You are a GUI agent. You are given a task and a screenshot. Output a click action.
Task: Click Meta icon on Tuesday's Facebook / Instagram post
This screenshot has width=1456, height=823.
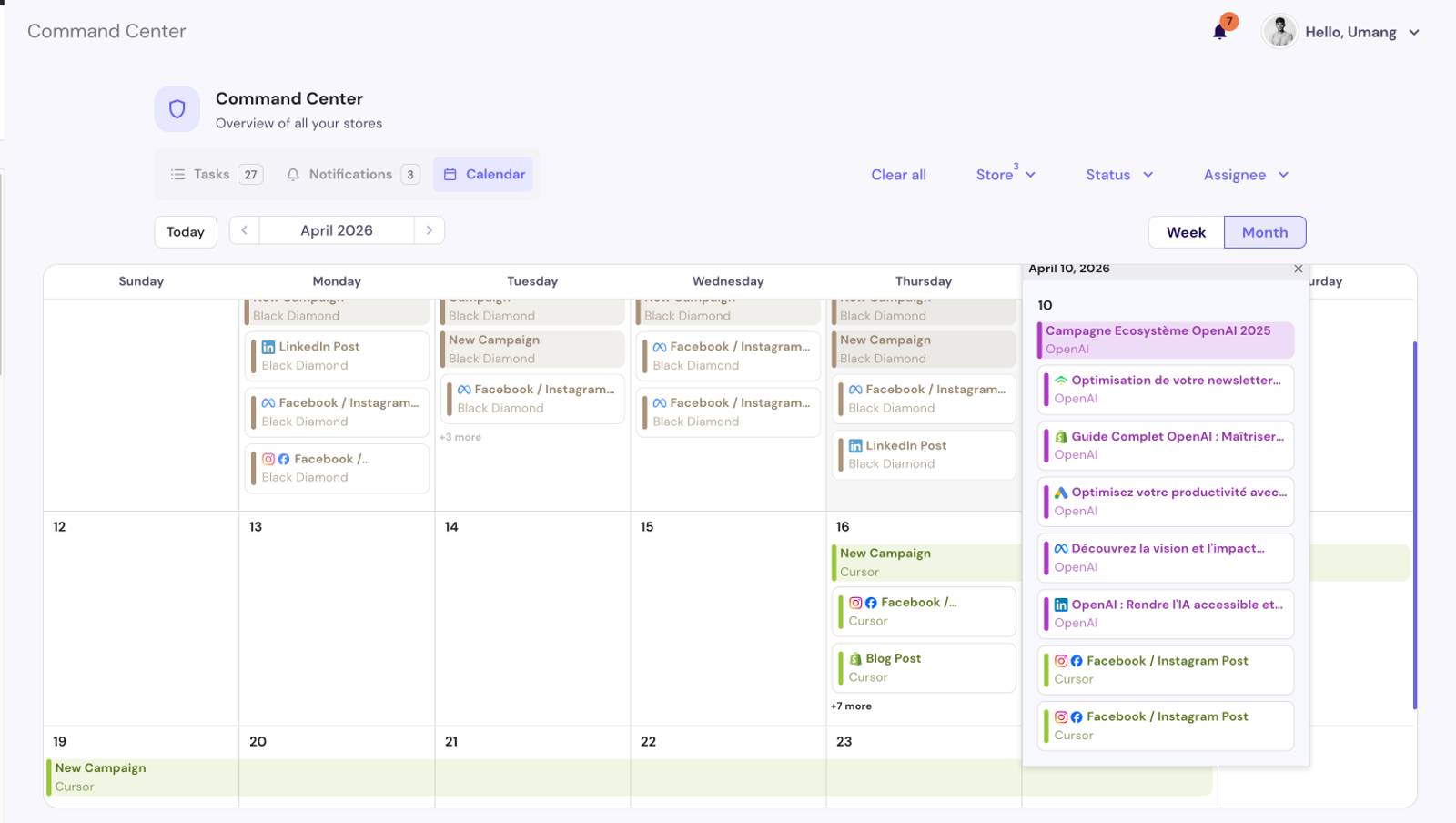click(x=464, y=390)
